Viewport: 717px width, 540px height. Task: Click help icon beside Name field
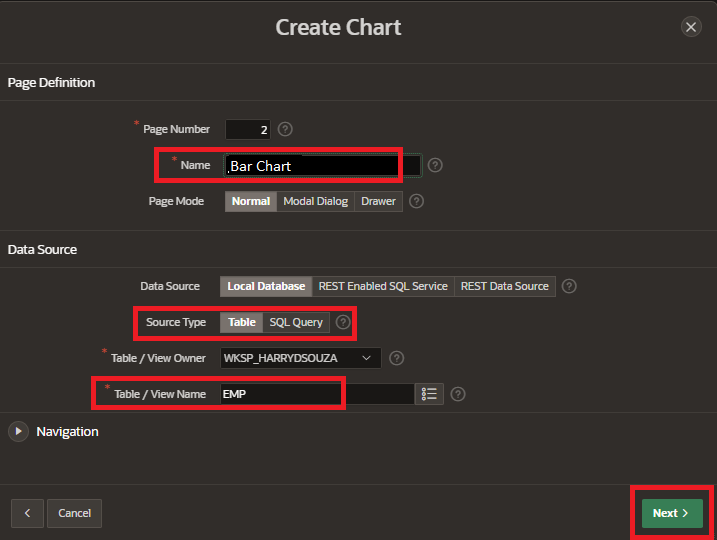pos(435,165)
